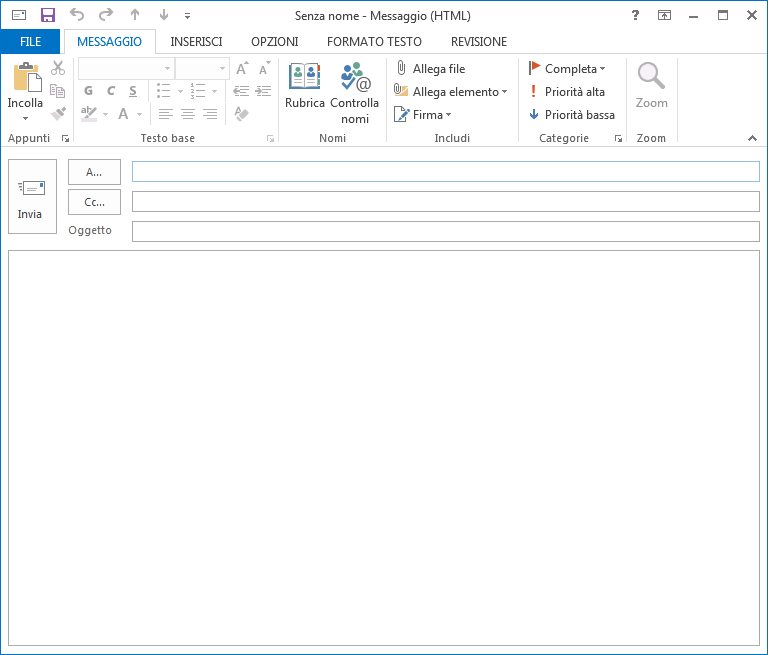Collapse the ribbon using the chevron arrow
768x655 pixels.
751,137
